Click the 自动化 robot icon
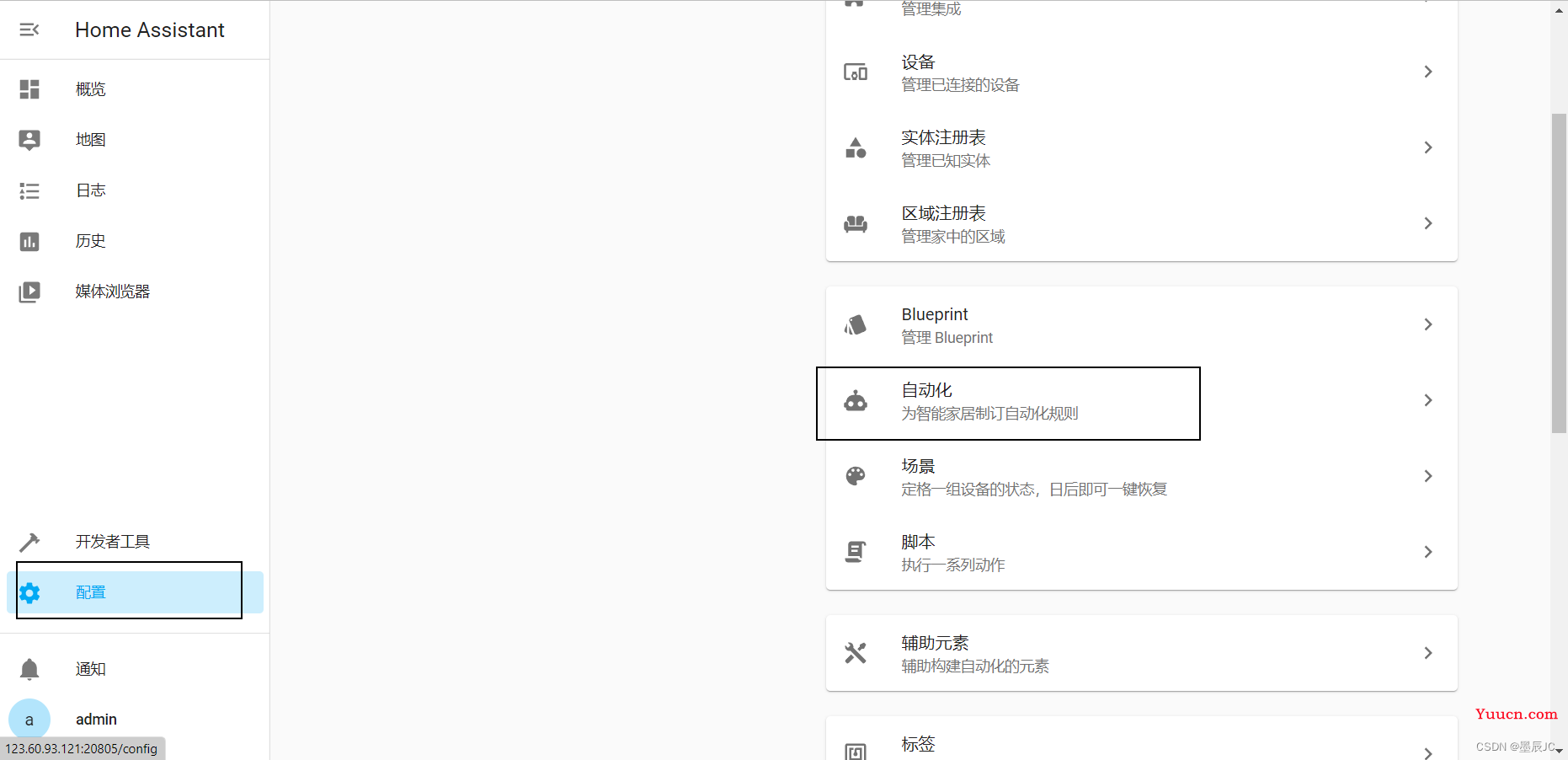Screen dimensions: 1568x760 856,401
